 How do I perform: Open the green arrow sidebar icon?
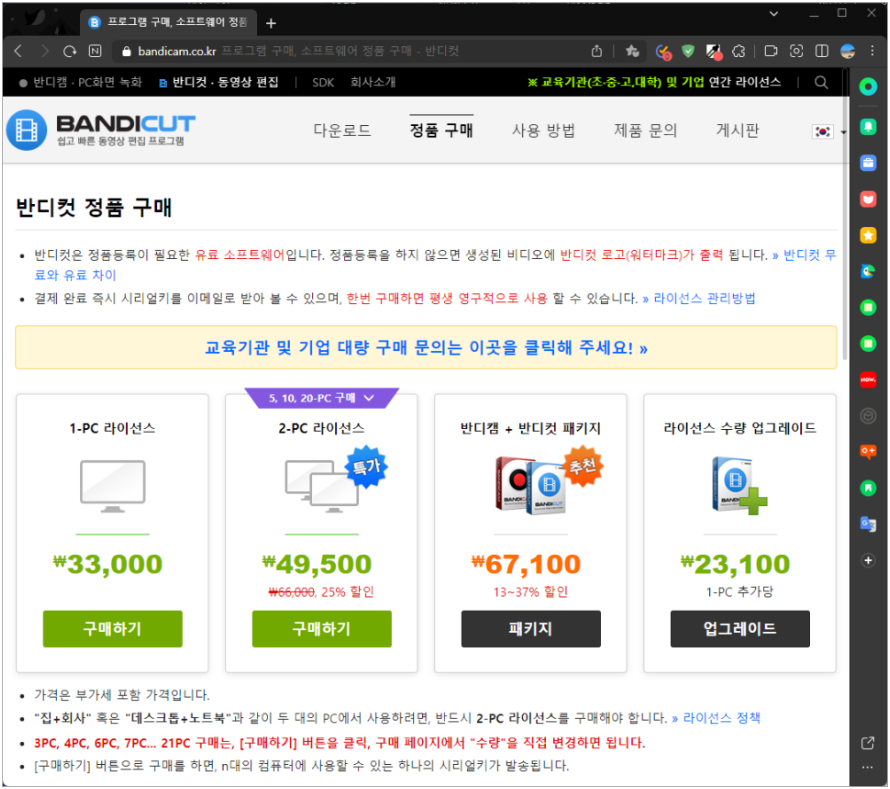(868, 488)
